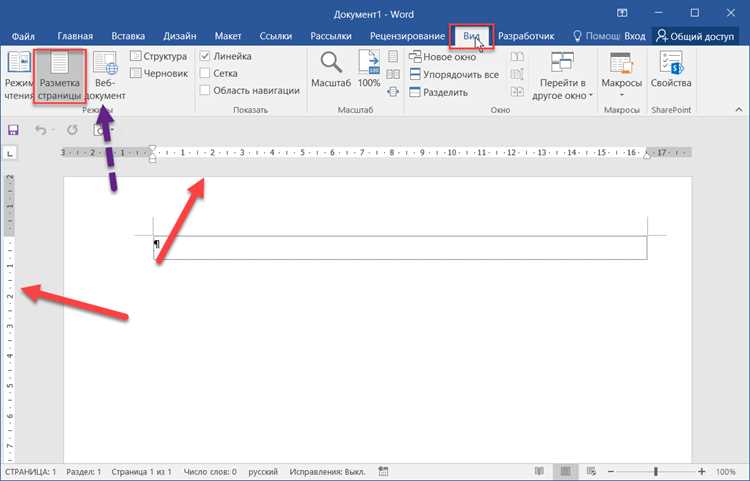Switch to Веб-документ web layout view
This screenshot has height=481, width=750.
coord(105,64)
